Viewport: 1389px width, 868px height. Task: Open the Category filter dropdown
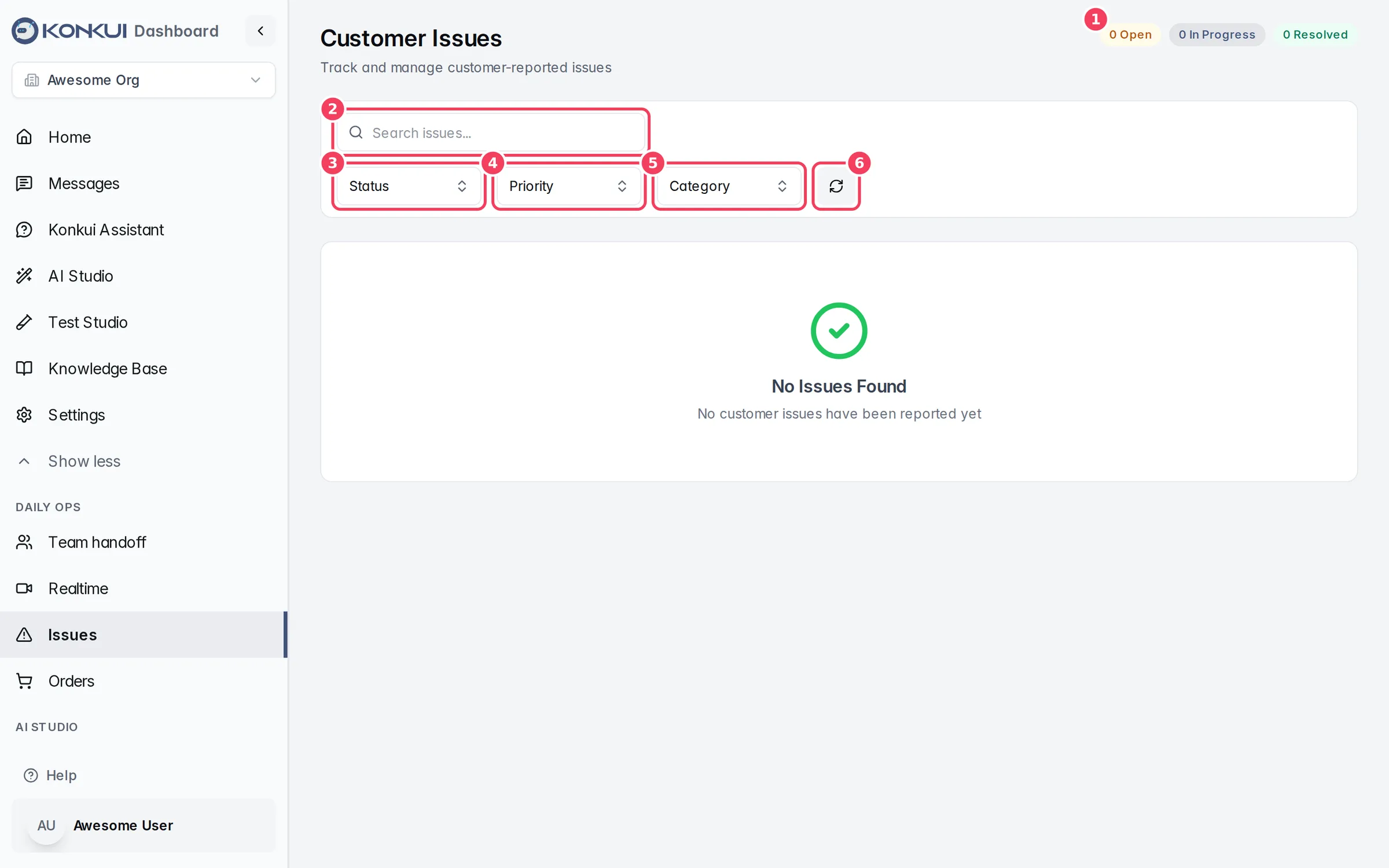(x=729, y=186)
